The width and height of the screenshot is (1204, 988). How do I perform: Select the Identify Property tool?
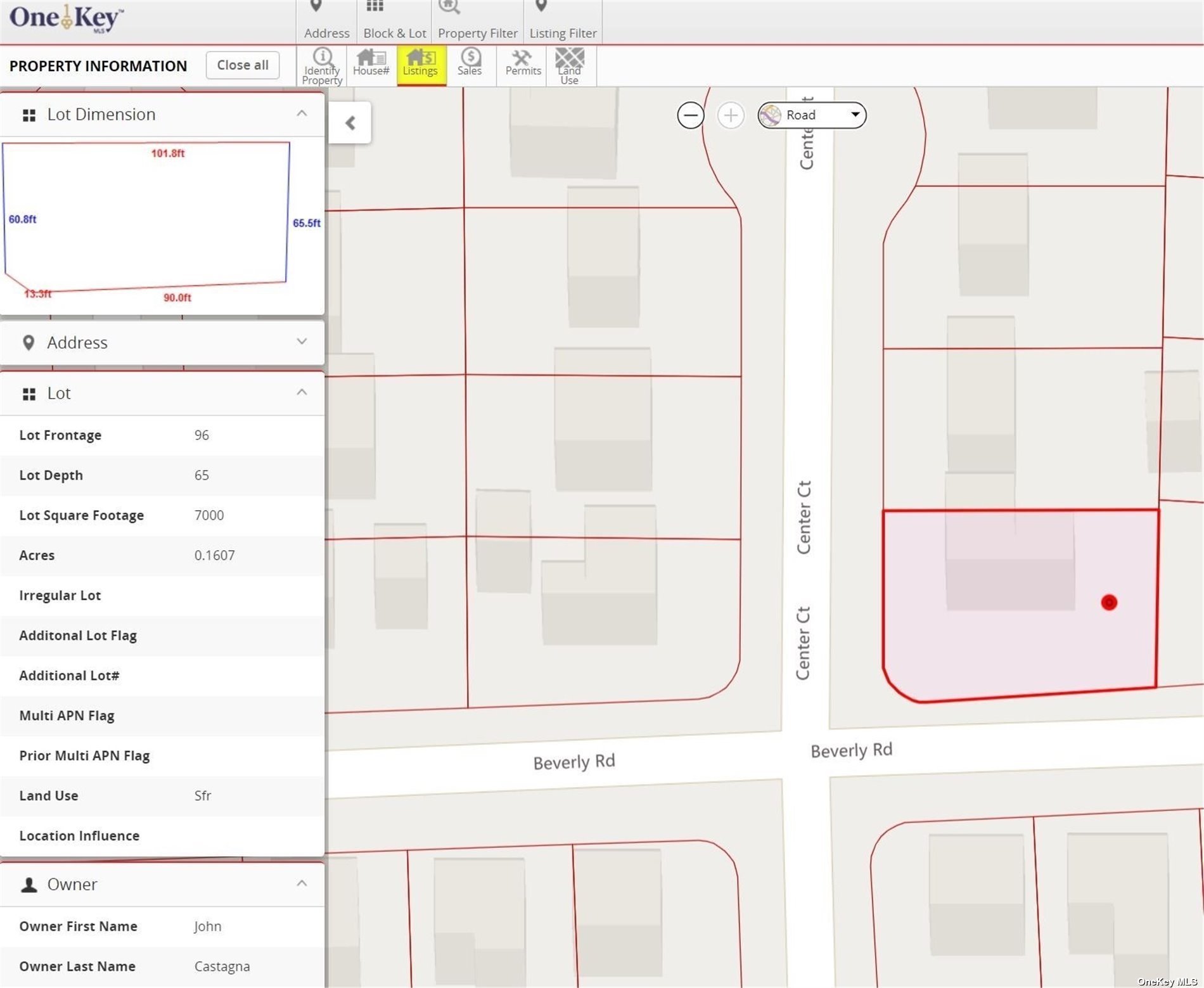click(x=322, y=66)
